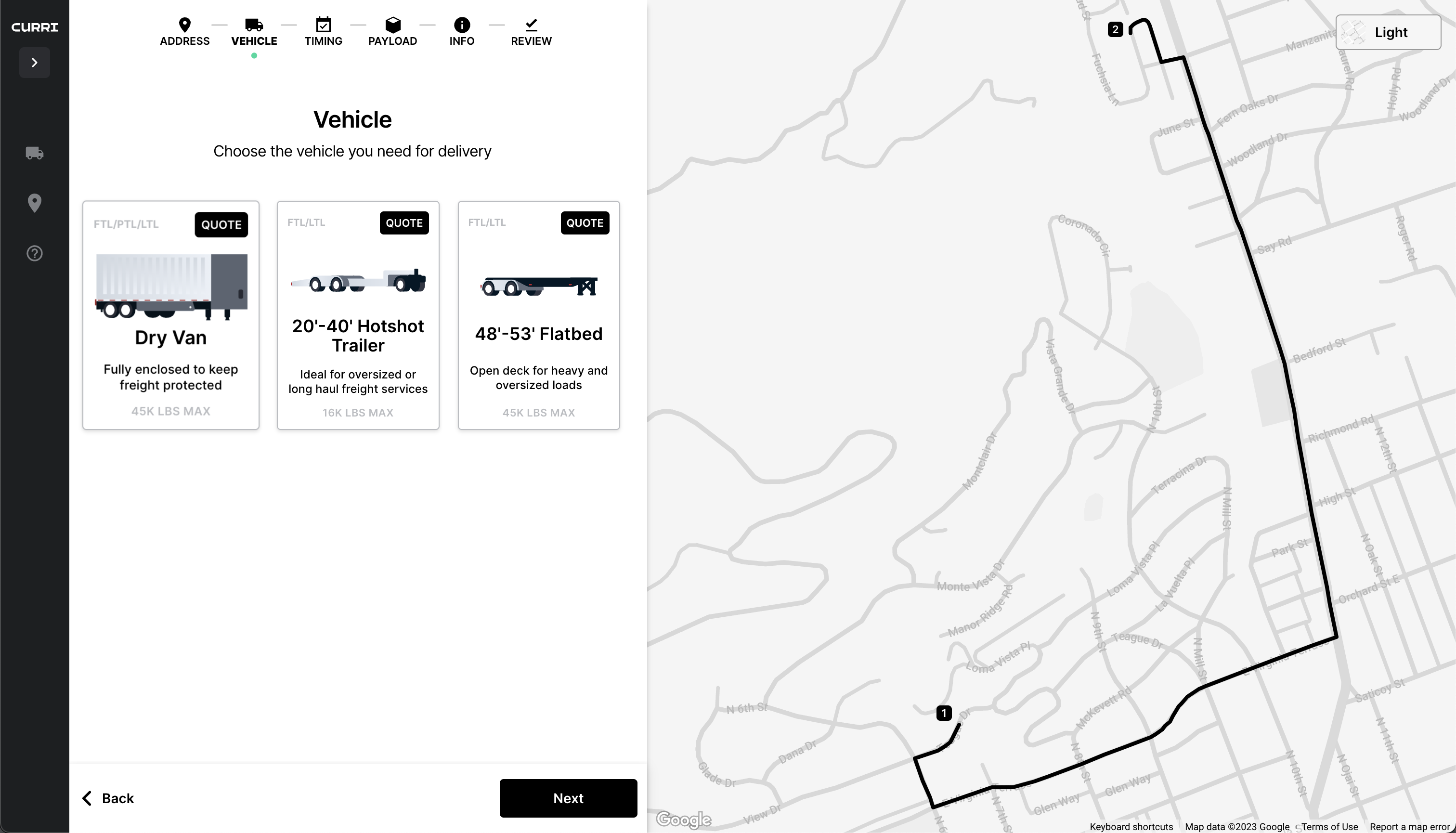The height and width of the screenshot is (833, 1456).
Task: Click the Vehicle step truck icon
Action: click(253, 25)
